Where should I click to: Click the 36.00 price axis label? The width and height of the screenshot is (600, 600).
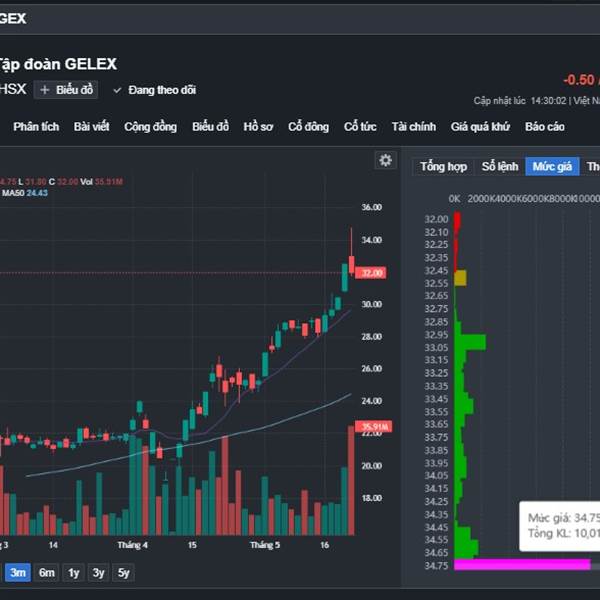[372, 207]
